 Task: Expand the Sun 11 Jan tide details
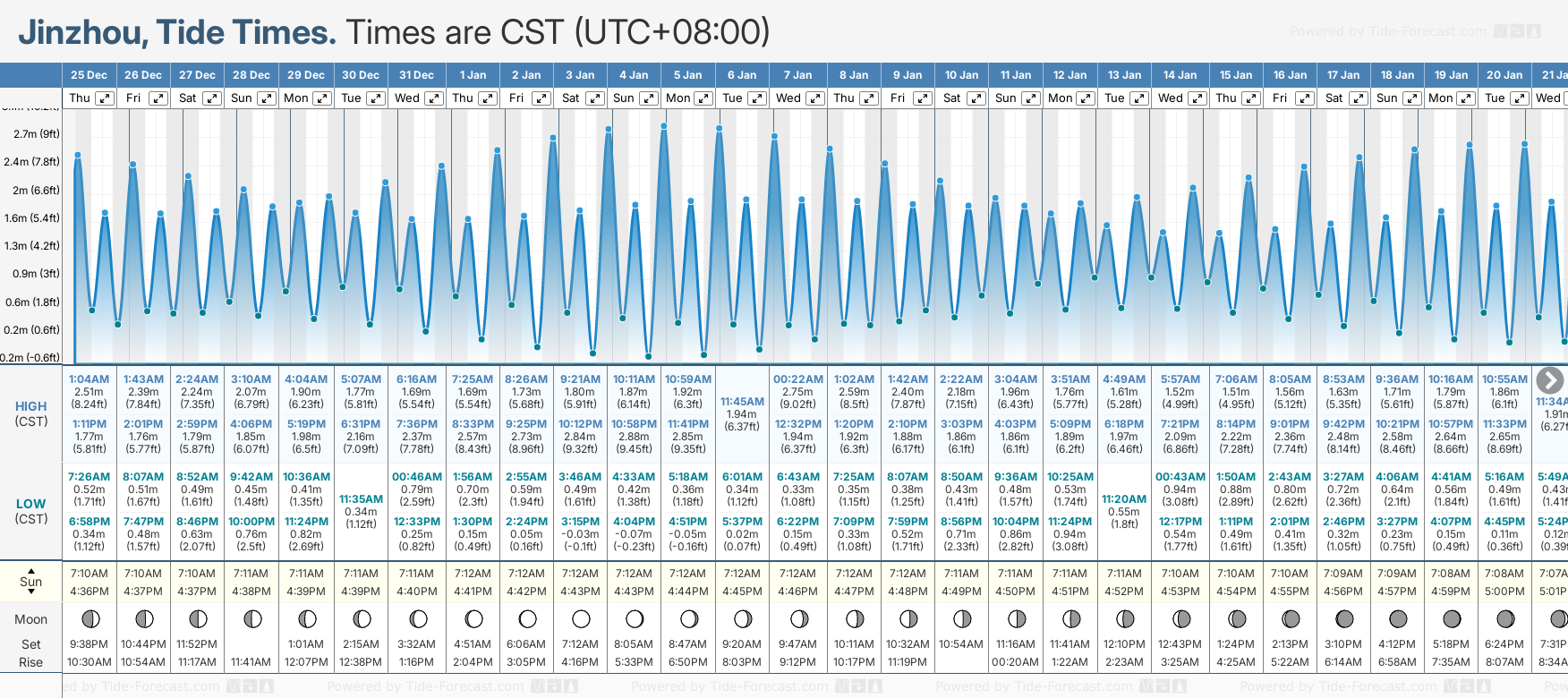(1030, 98)
